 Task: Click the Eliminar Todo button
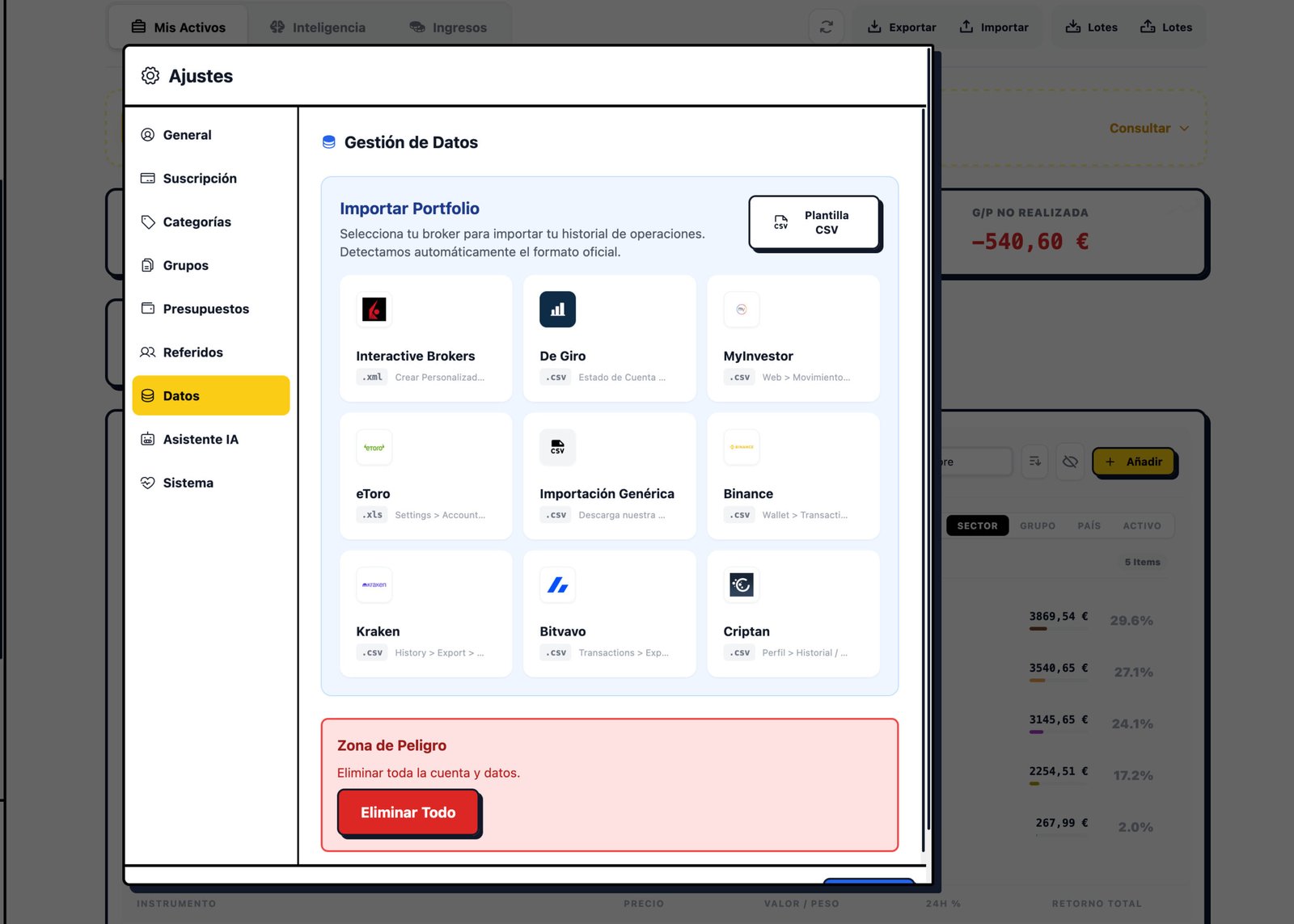click(x=408, y=812)
